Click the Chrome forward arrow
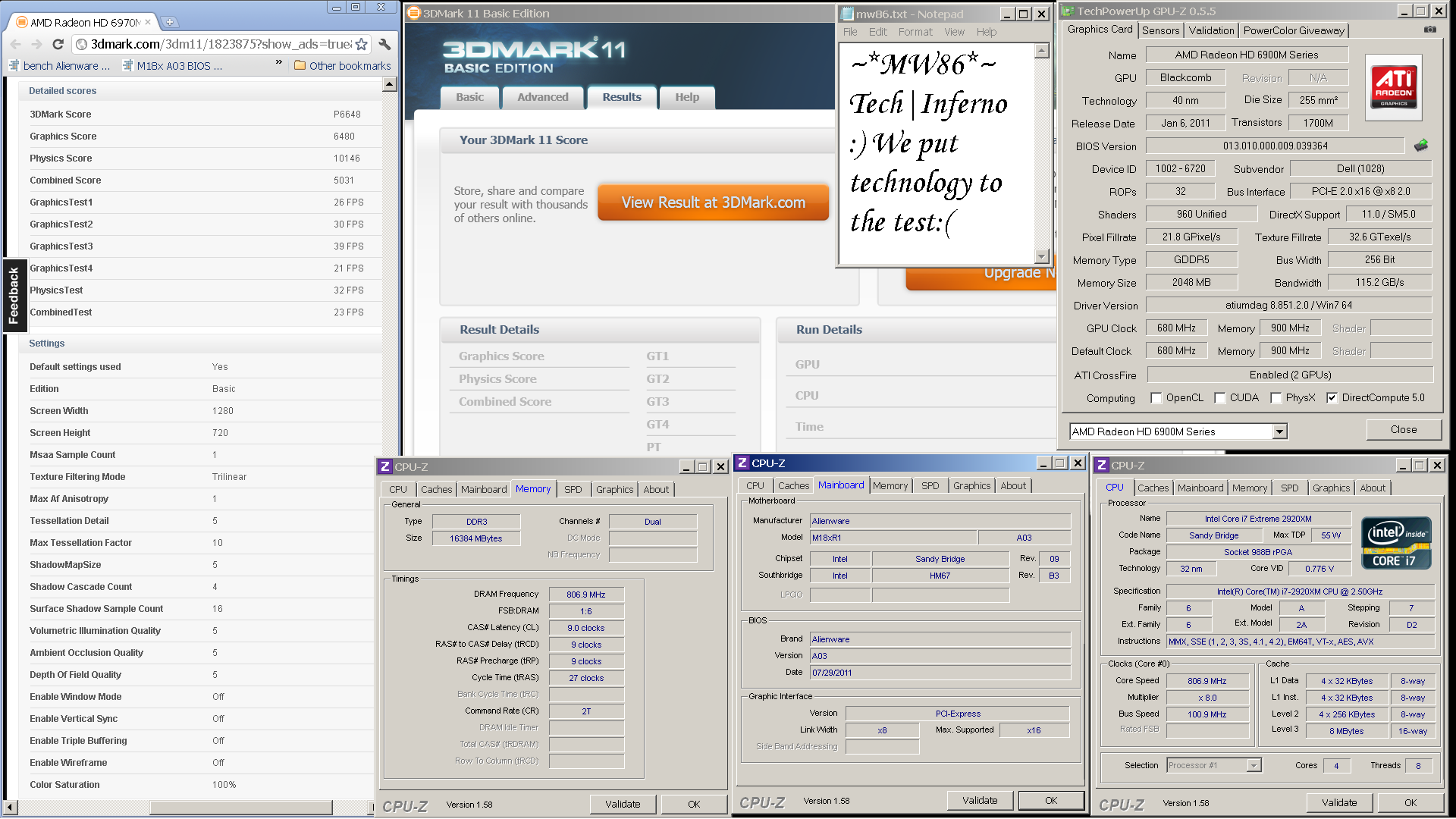Screen dimensions: 1456x819 (x=36, y=45)
